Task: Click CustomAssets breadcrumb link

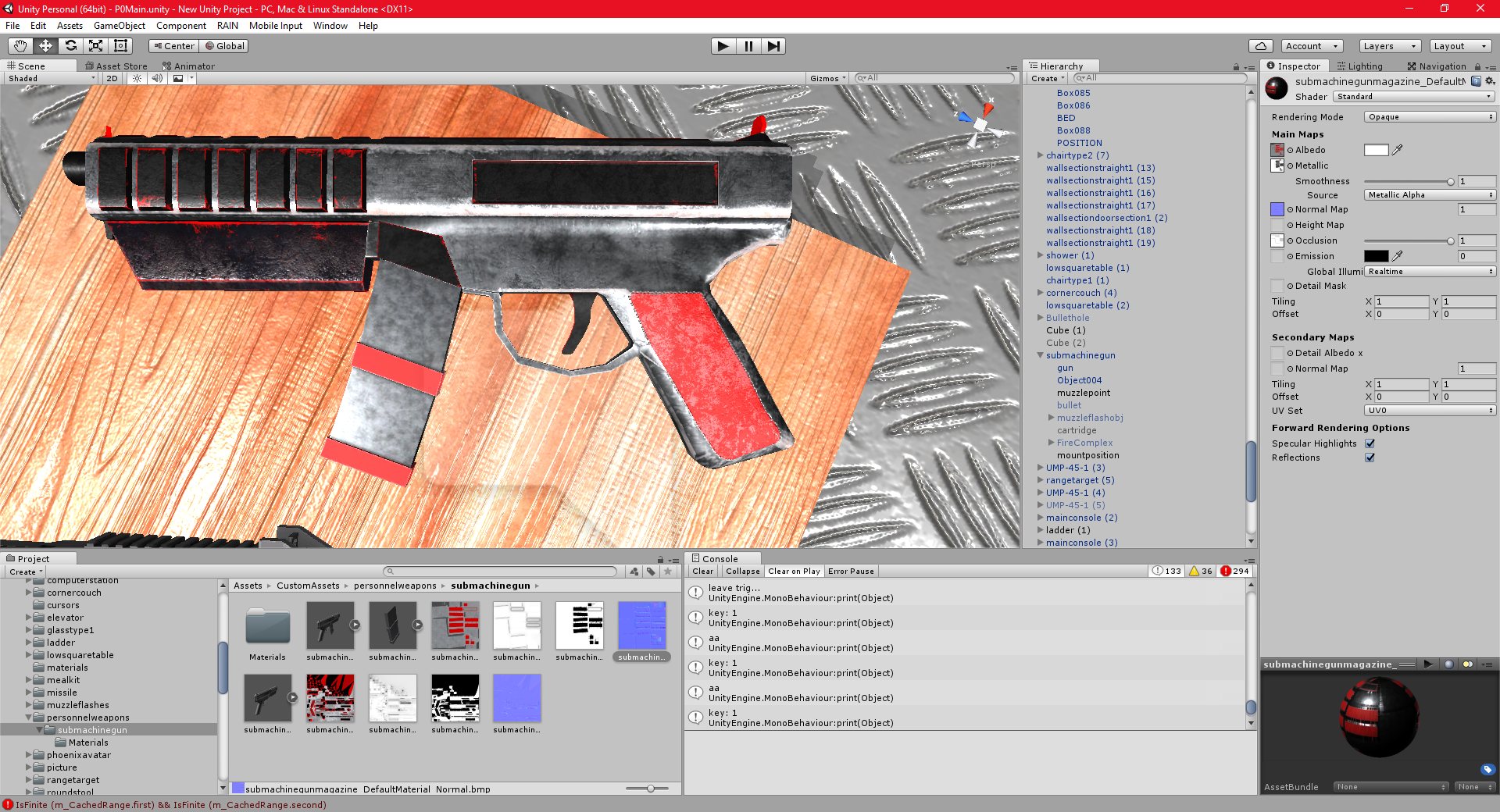Action: 308,586
